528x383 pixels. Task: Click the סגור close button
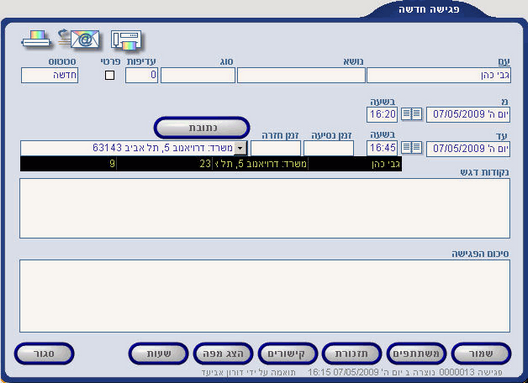pos(44,354)
